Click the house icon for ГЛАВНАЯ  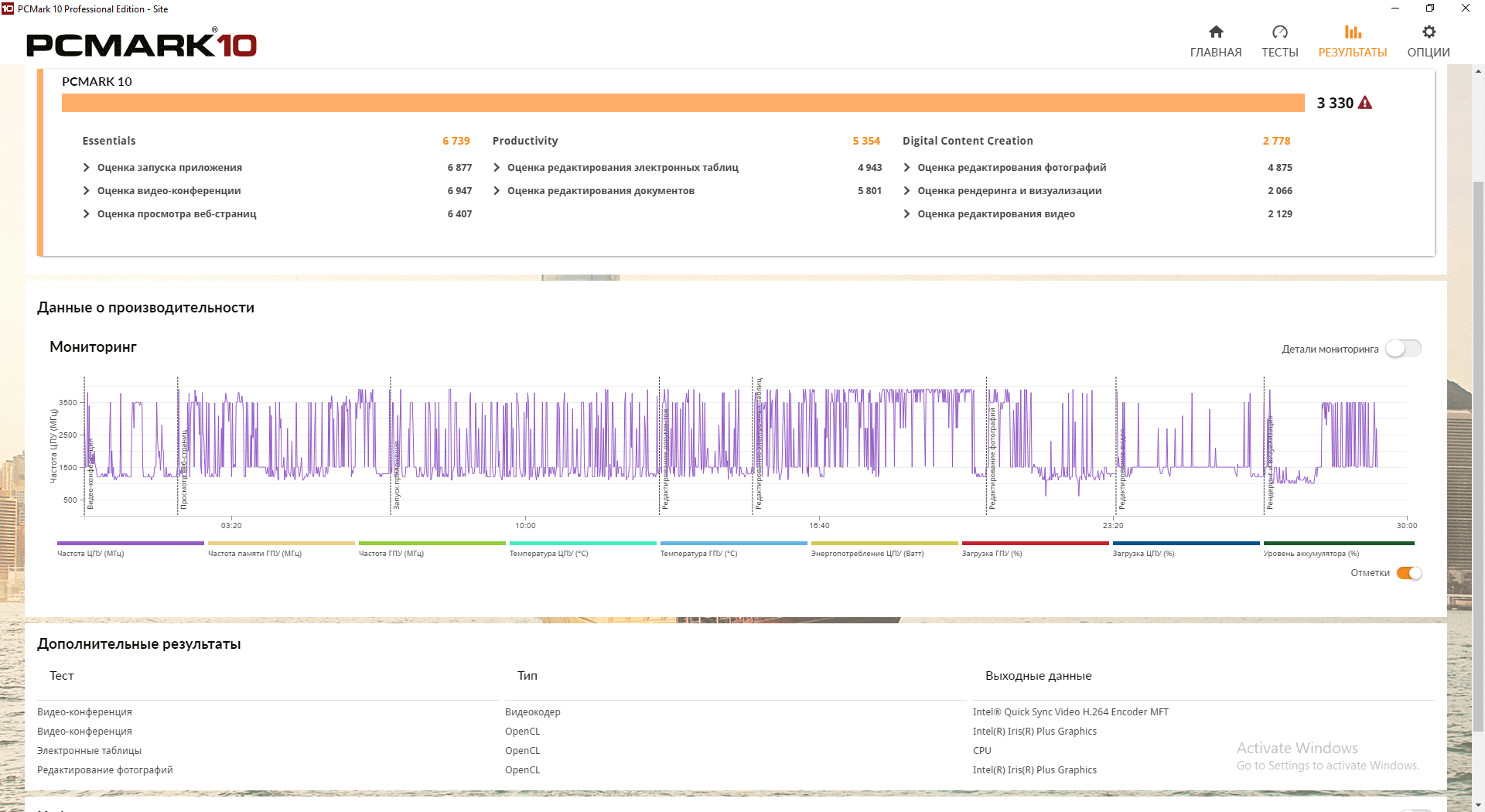coord(1216,32)
